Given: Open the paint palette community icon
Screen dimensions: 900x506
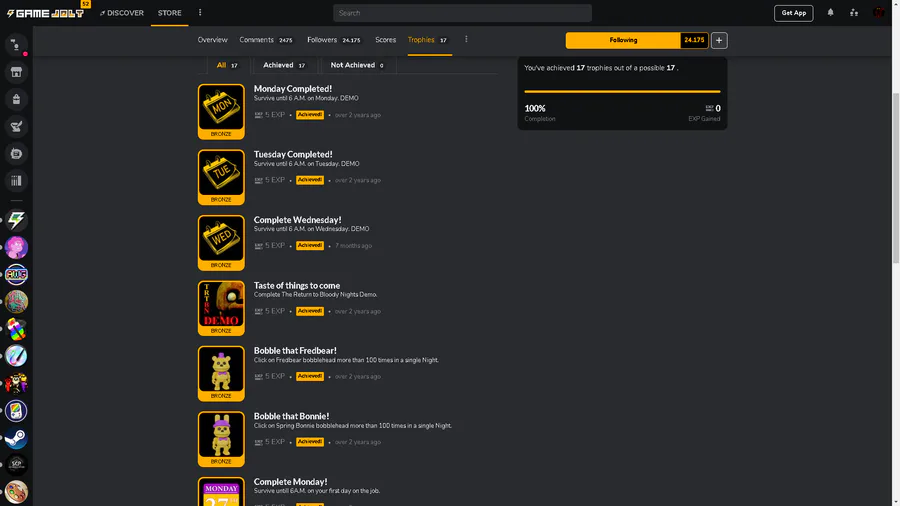Looking at the screenshot, I should tap(16, 492).
